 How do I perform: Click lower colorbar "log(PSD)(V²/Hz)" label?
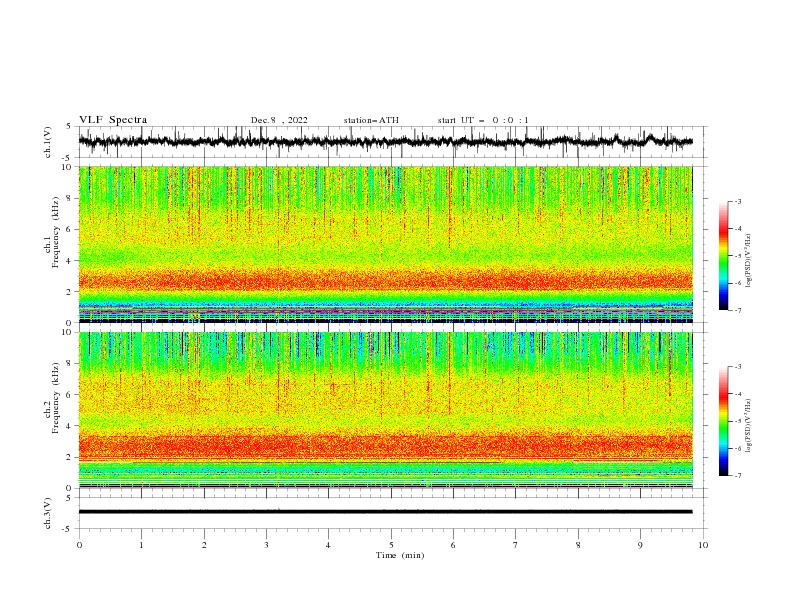pos(749,426)
